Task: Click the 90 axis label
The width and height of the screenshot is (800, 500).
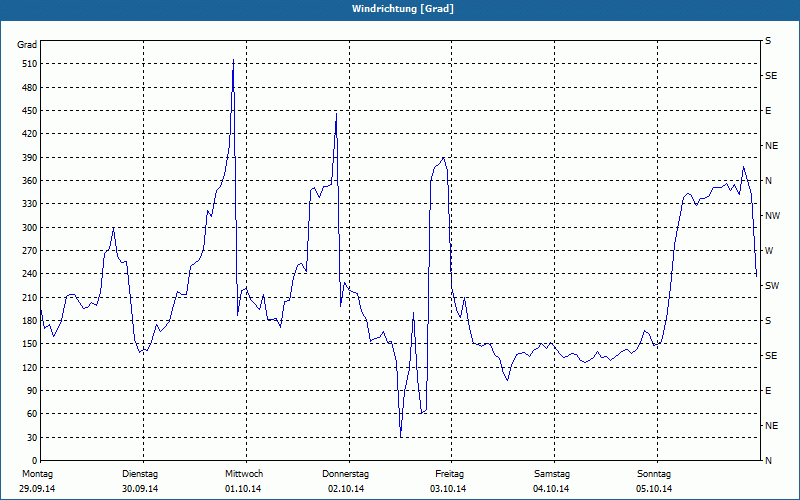Action: coord(32,391)
